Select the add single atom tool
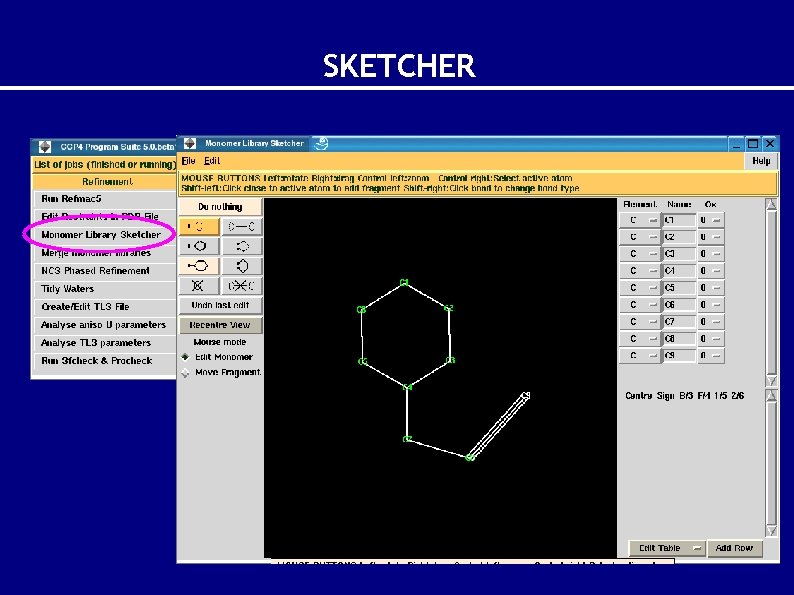The height and width of the screenshot is (595, 794). [x=199, y=226]
